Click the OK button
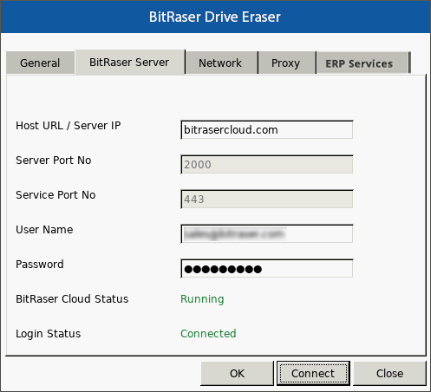431x392 pixels. click(x=237, y=373)
